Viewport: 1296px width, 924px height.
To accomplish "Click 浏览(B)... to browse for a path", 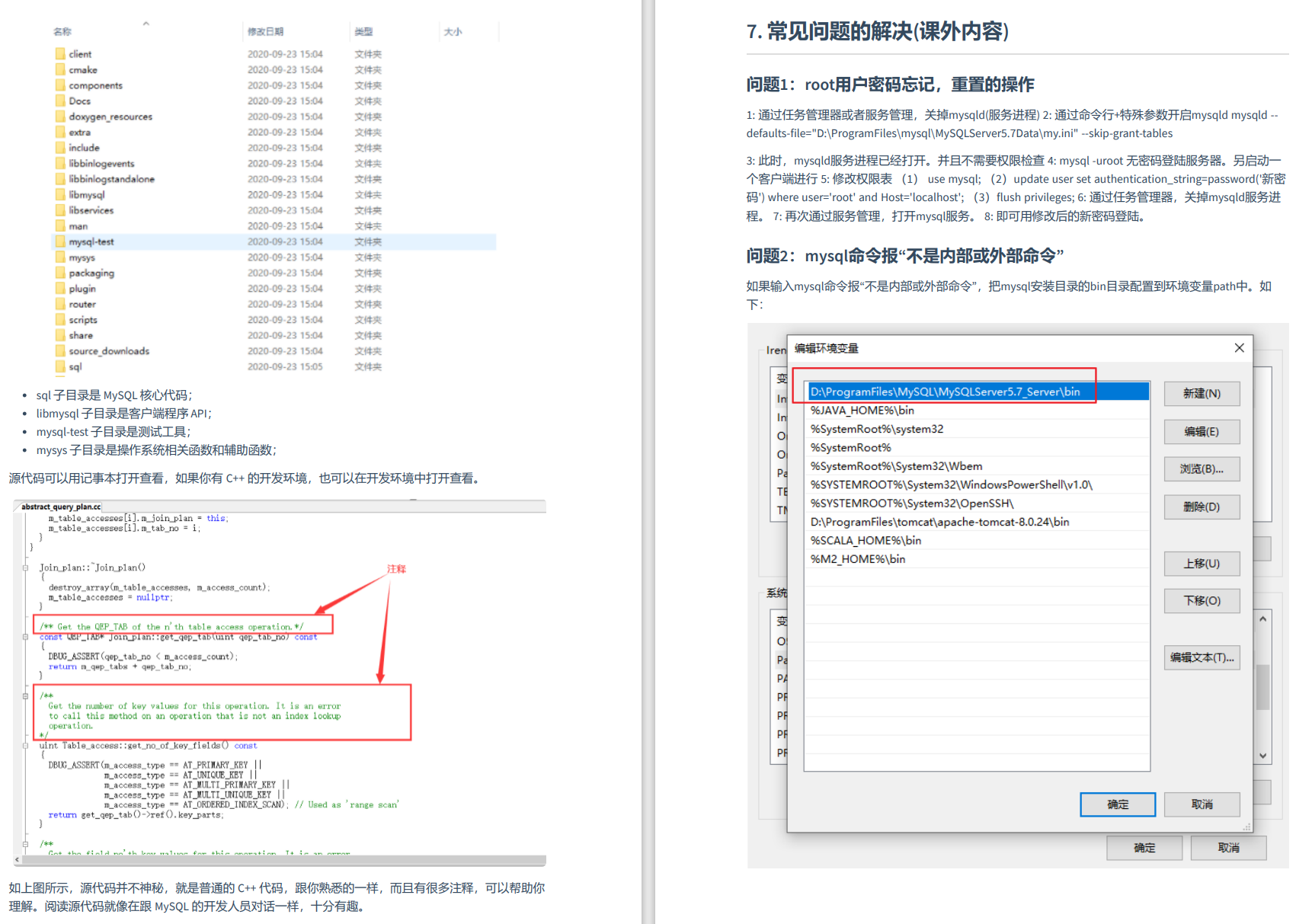I will [x=1202, y=468].
